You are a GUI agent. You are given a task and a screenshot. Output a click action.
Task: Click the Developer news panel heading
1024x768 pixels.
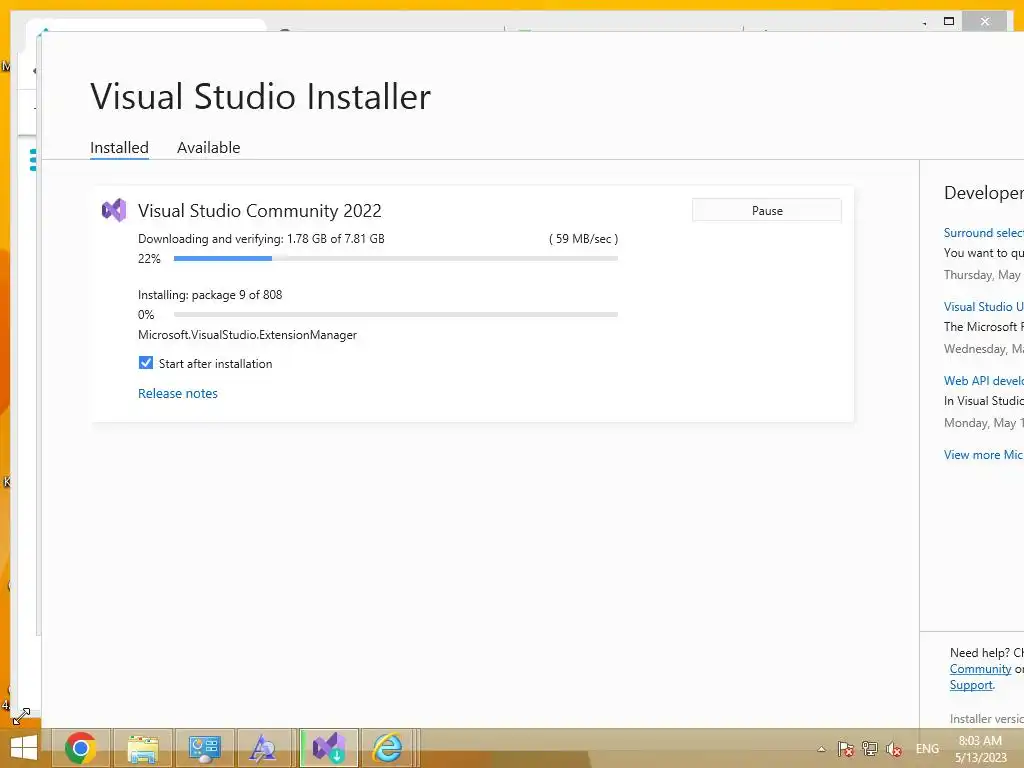point(984,193)
